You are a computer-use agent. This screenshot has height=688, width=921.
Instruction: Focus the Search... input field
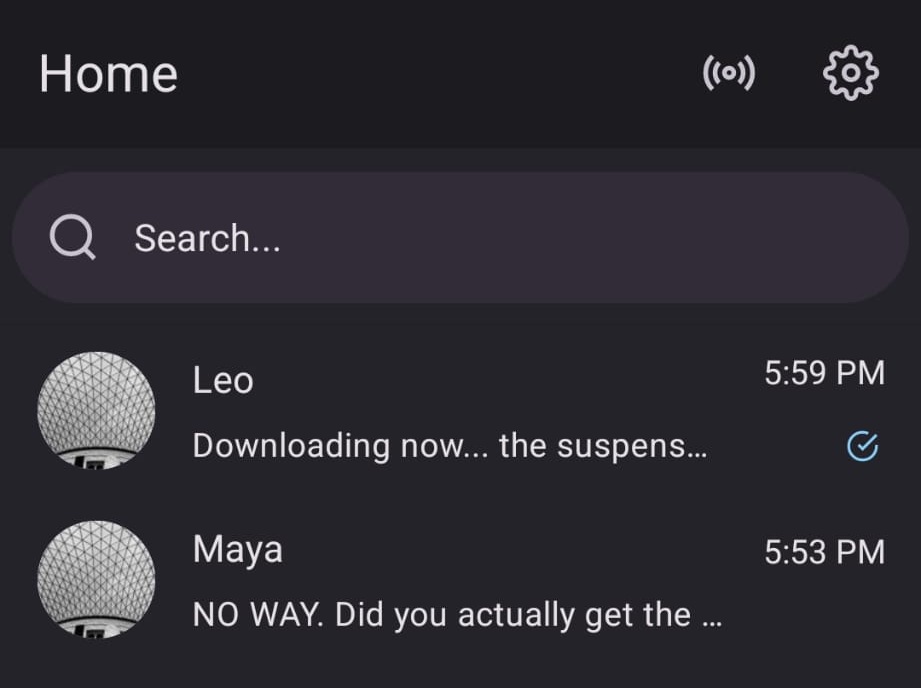500,238
